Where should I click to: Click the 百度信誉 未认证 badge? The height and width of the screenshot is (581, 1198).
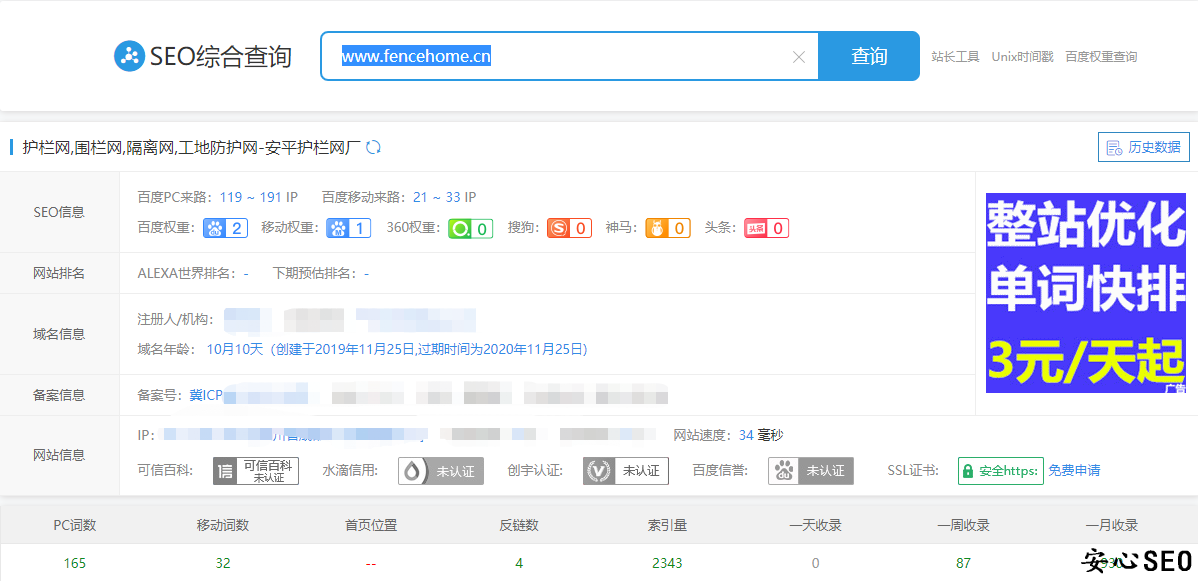click(x=811, y=471)
